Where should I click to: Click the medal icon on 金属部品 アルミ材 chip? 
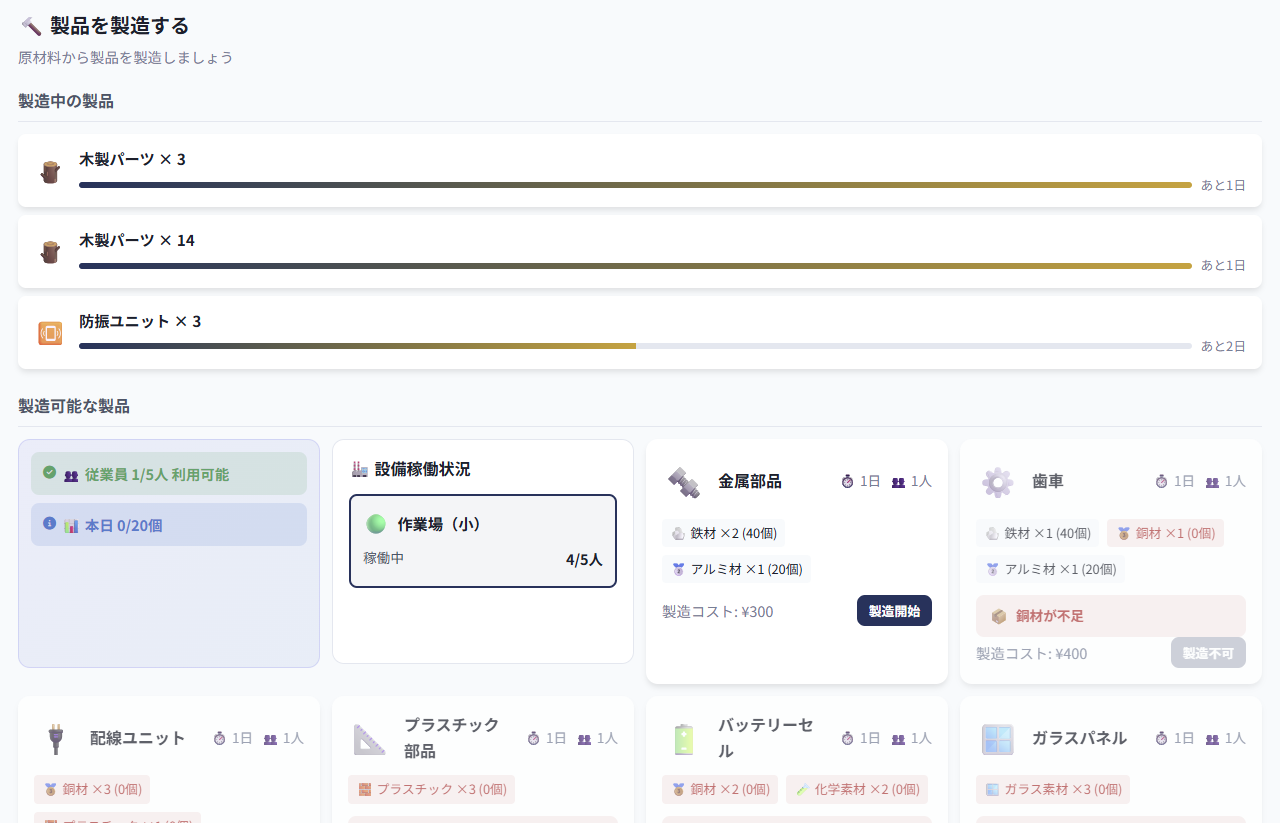(679, 569)
